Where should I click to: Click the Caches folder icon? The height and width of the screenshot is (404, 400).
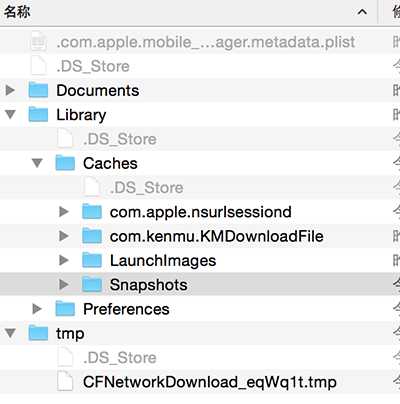coord(65,163)
